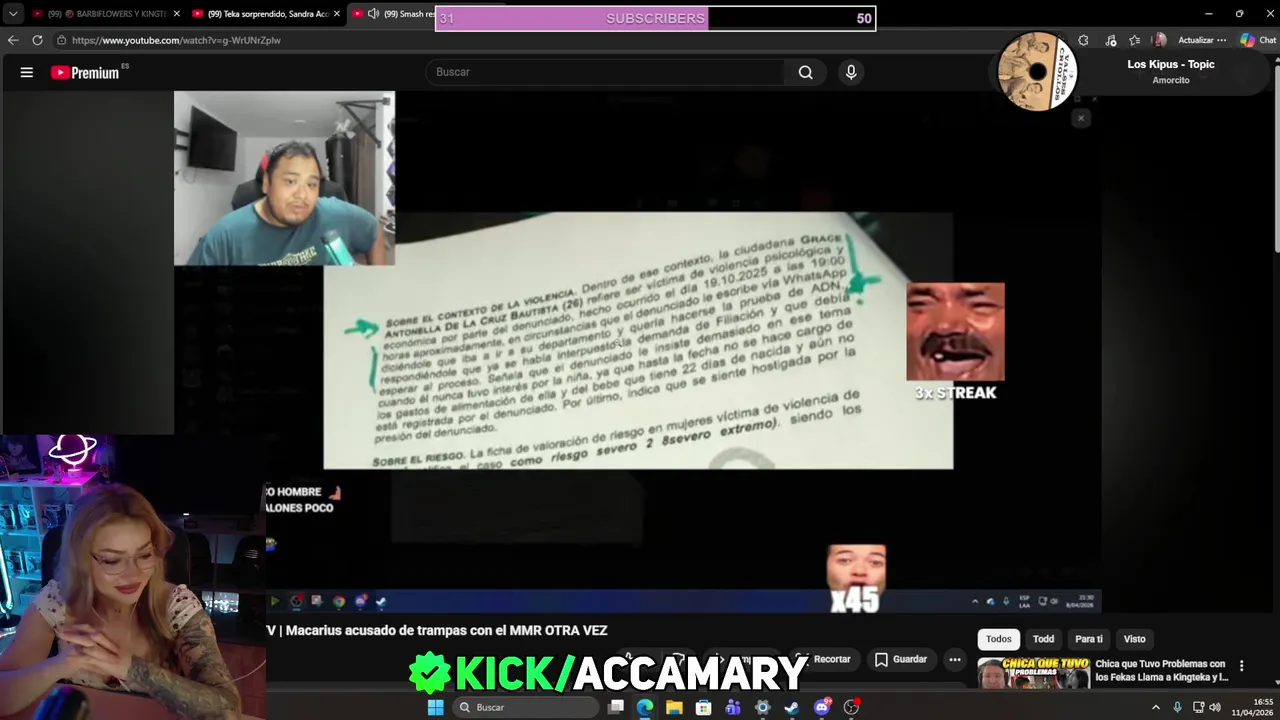Open File Explorer from taskbar
This screenshot has width=1280, height=720.
674,707
